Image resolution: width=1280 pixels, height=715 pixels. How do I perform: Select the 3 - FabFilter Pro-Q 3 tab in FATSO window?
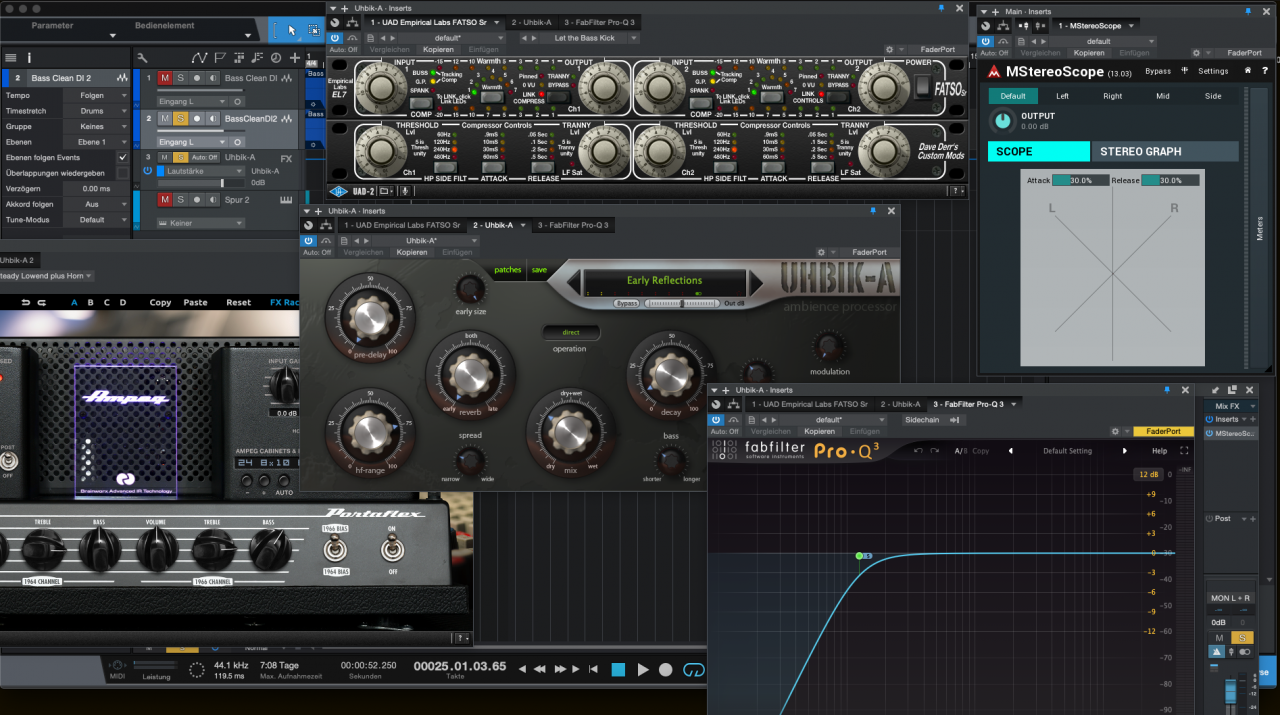(x=600, y=22)
